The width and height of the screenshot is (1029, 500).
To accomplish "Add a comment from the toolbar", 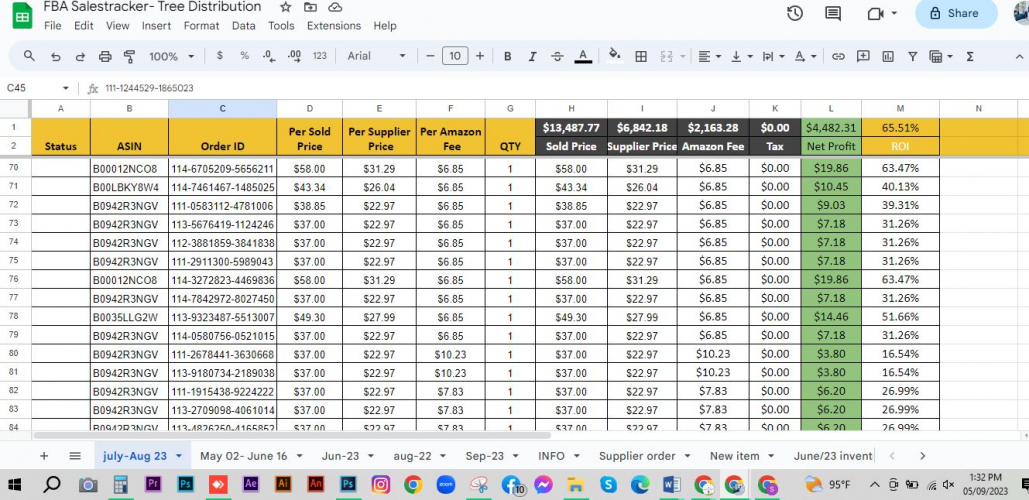I will (x=863, y=56).
